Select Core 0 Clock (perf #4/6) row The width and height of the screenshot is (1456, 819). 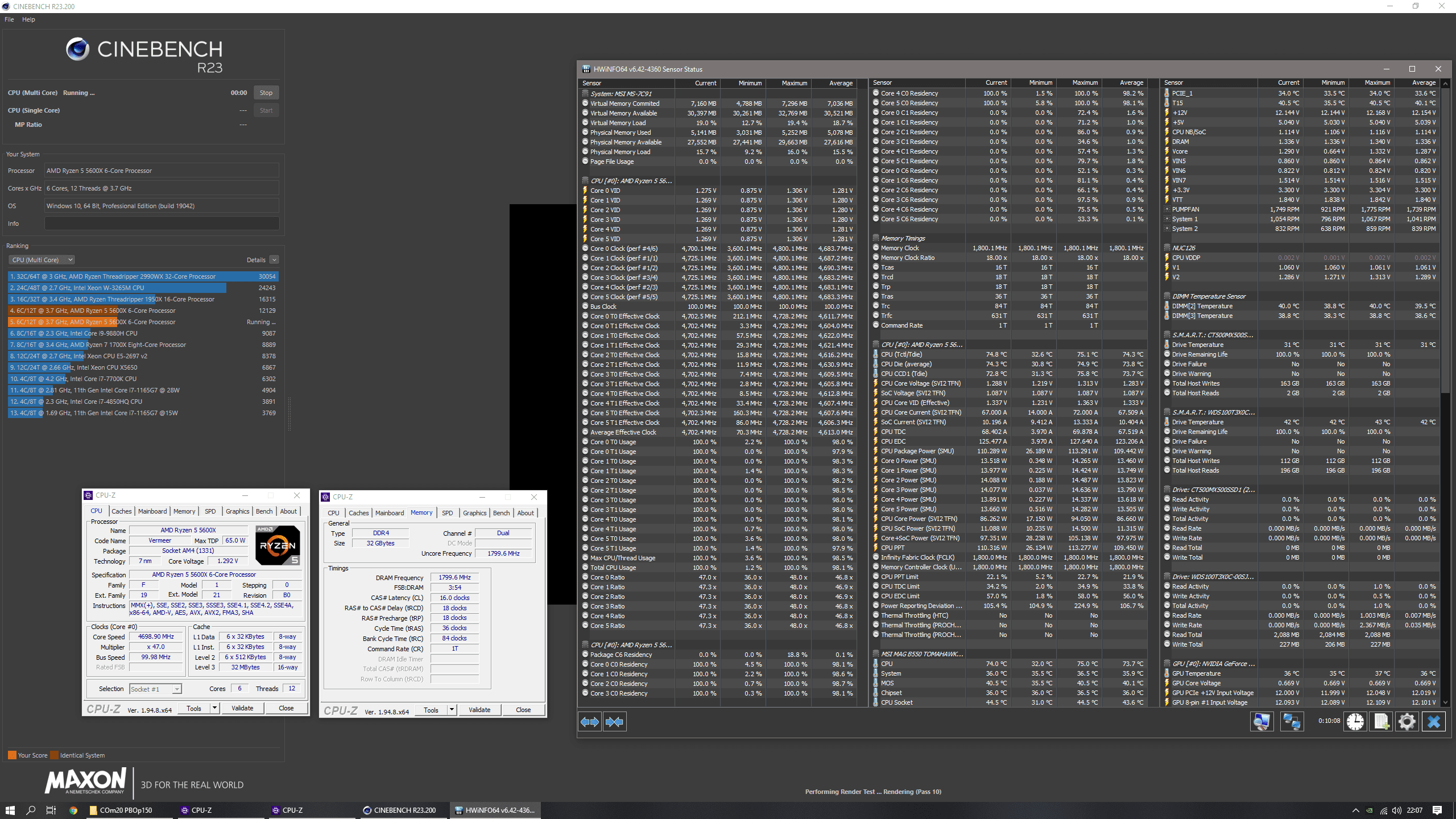(x=718, y=249)
